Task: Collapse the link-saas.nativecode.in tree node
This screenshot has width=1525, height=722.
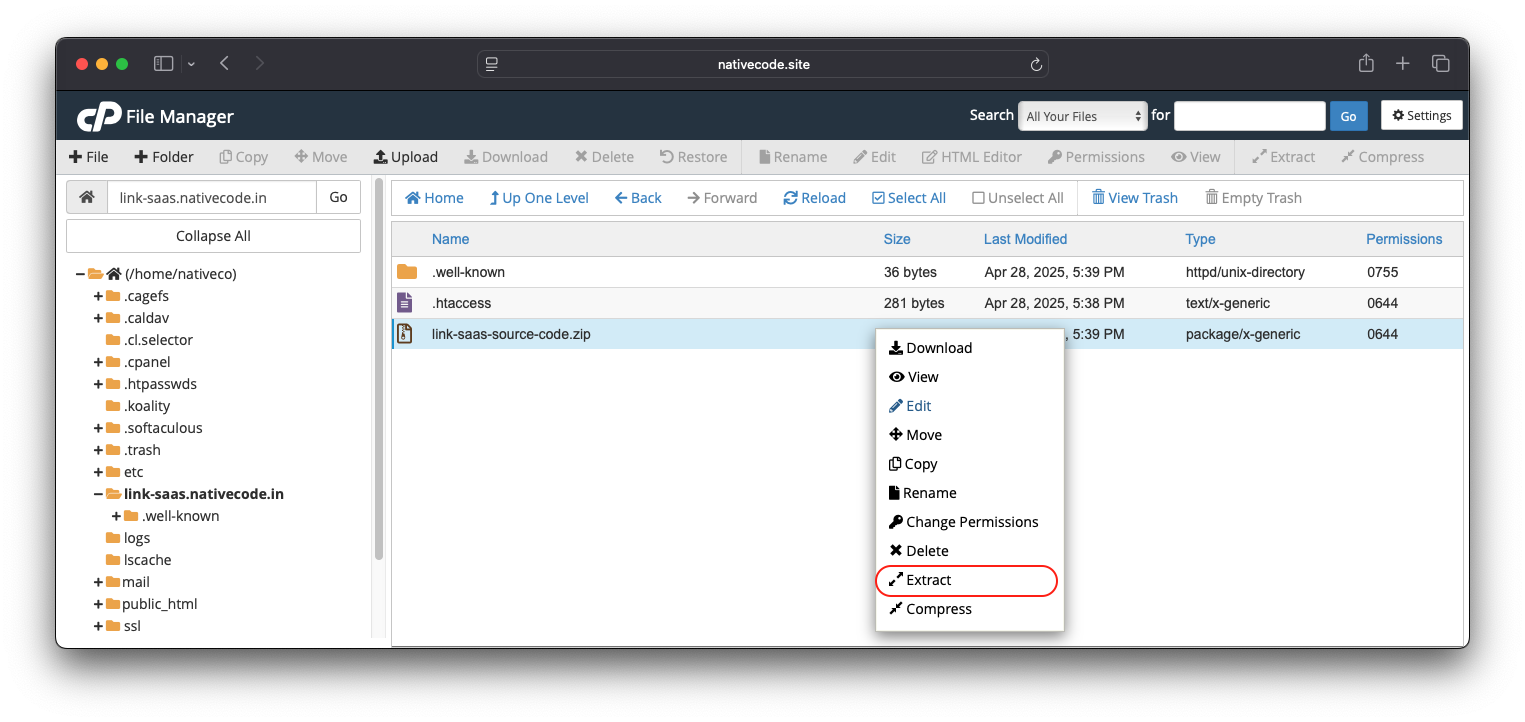Action: coord(98,494)
